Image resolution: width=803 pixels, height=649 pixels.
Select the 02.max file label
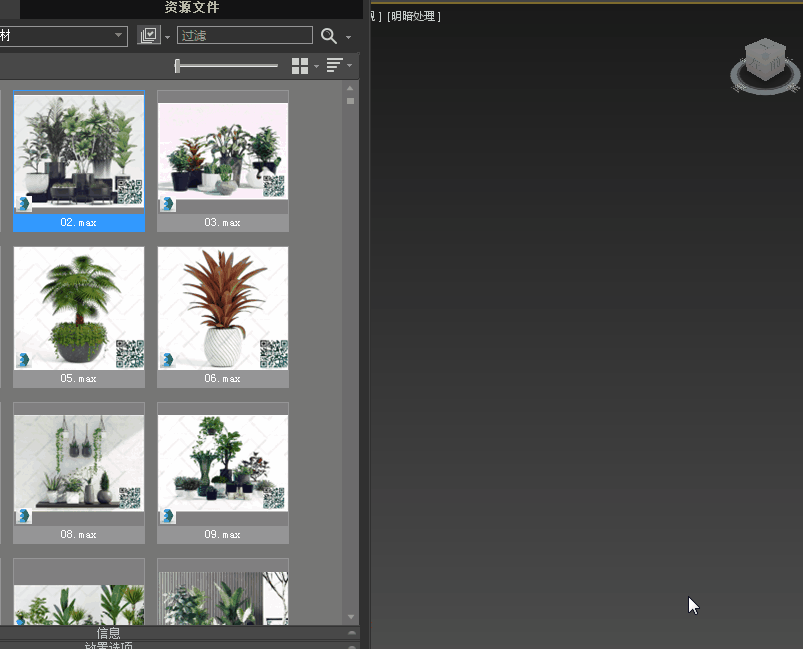[x=79, y=223]
